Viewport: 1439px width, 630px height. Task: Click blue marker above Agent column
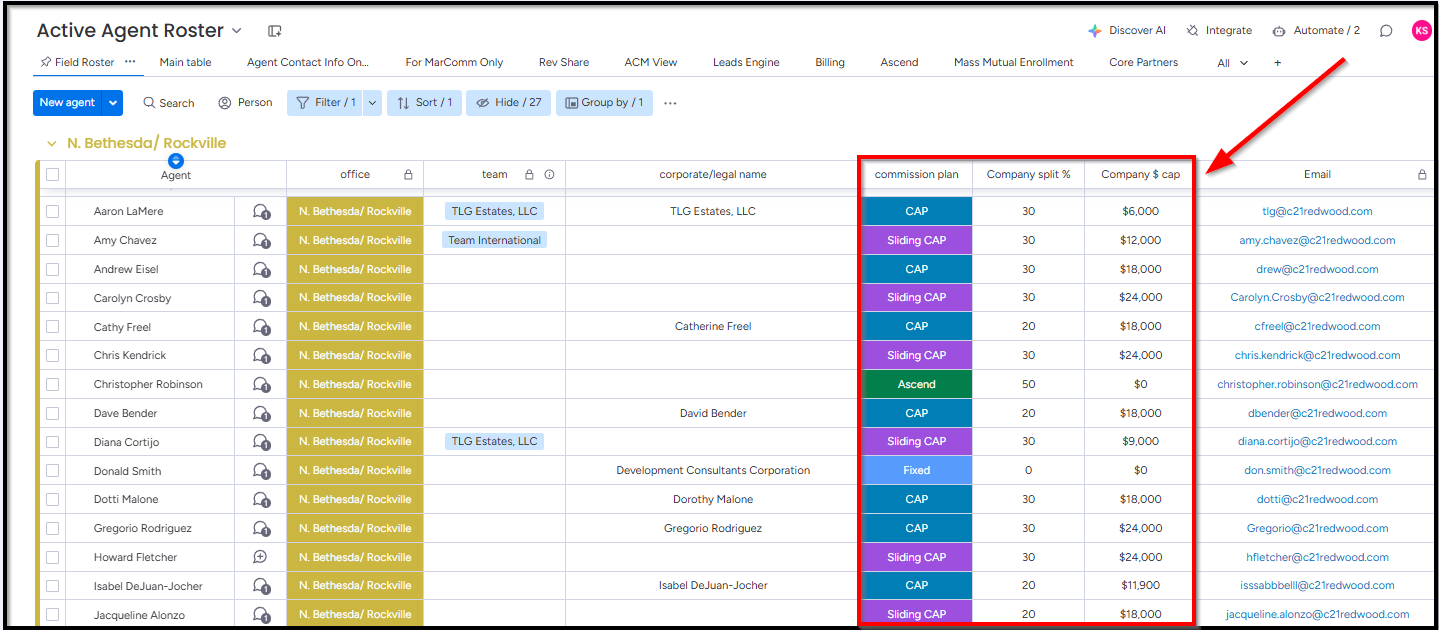coord(176,160)
